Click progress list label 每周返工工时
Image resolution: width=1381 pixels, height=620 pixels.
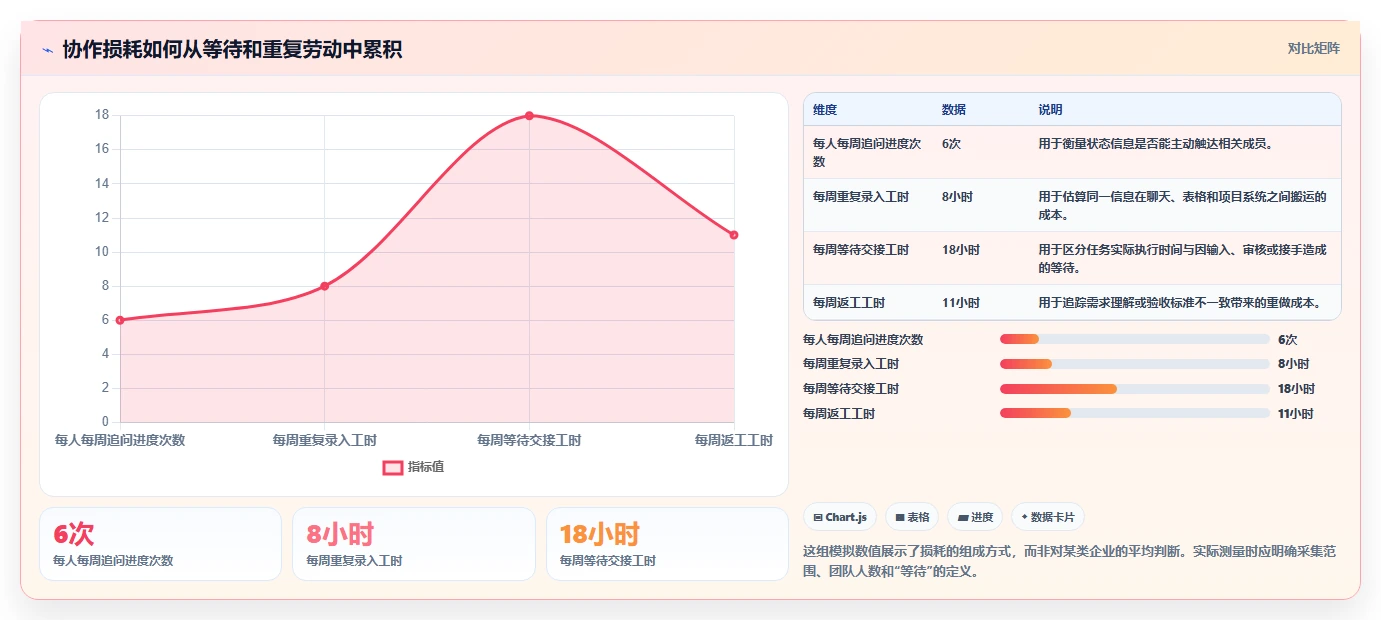pos(839,414)
